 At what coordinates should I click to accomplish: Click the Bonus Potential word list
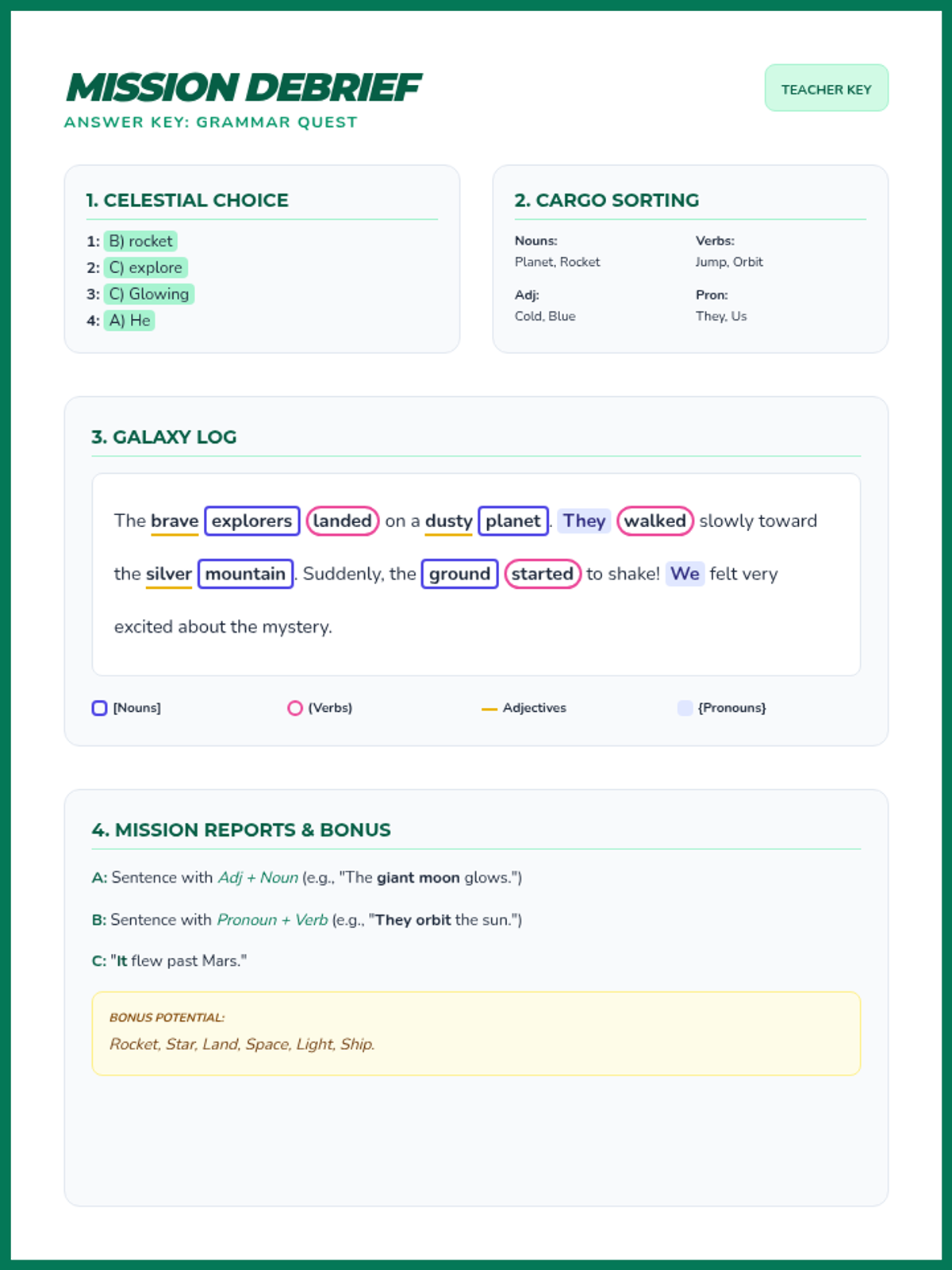point(242,1045)
